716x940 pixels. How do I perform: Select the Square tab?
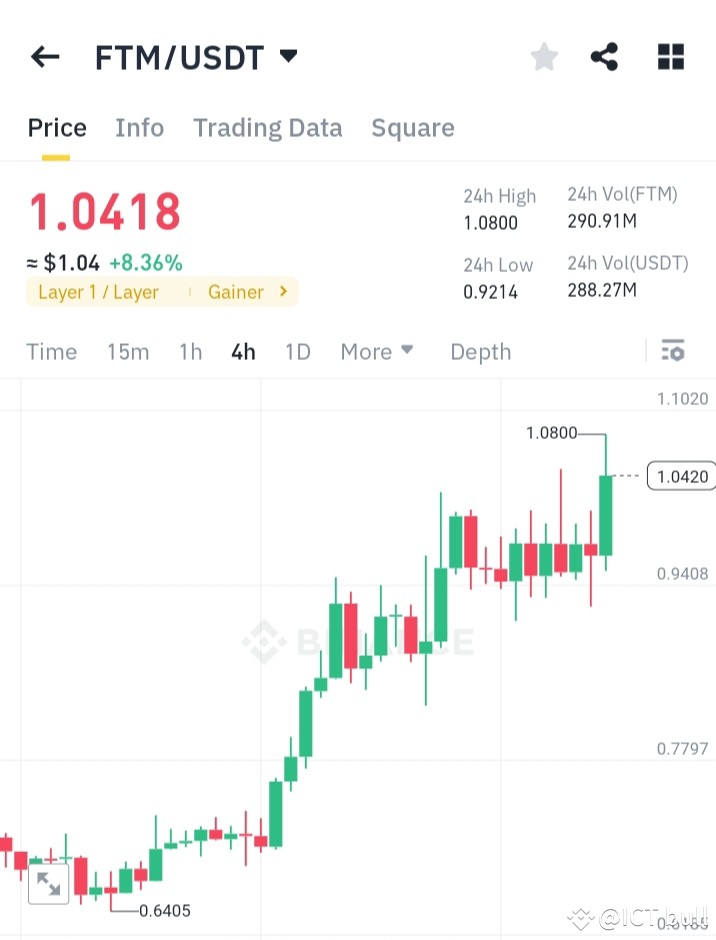tap(412, 127)
